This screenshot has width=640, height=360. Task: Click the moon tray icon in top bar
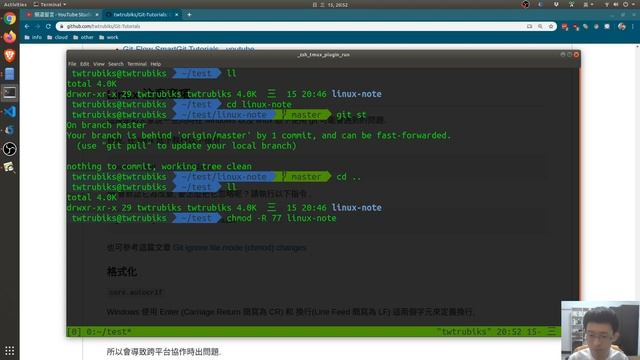click(541, 4)
